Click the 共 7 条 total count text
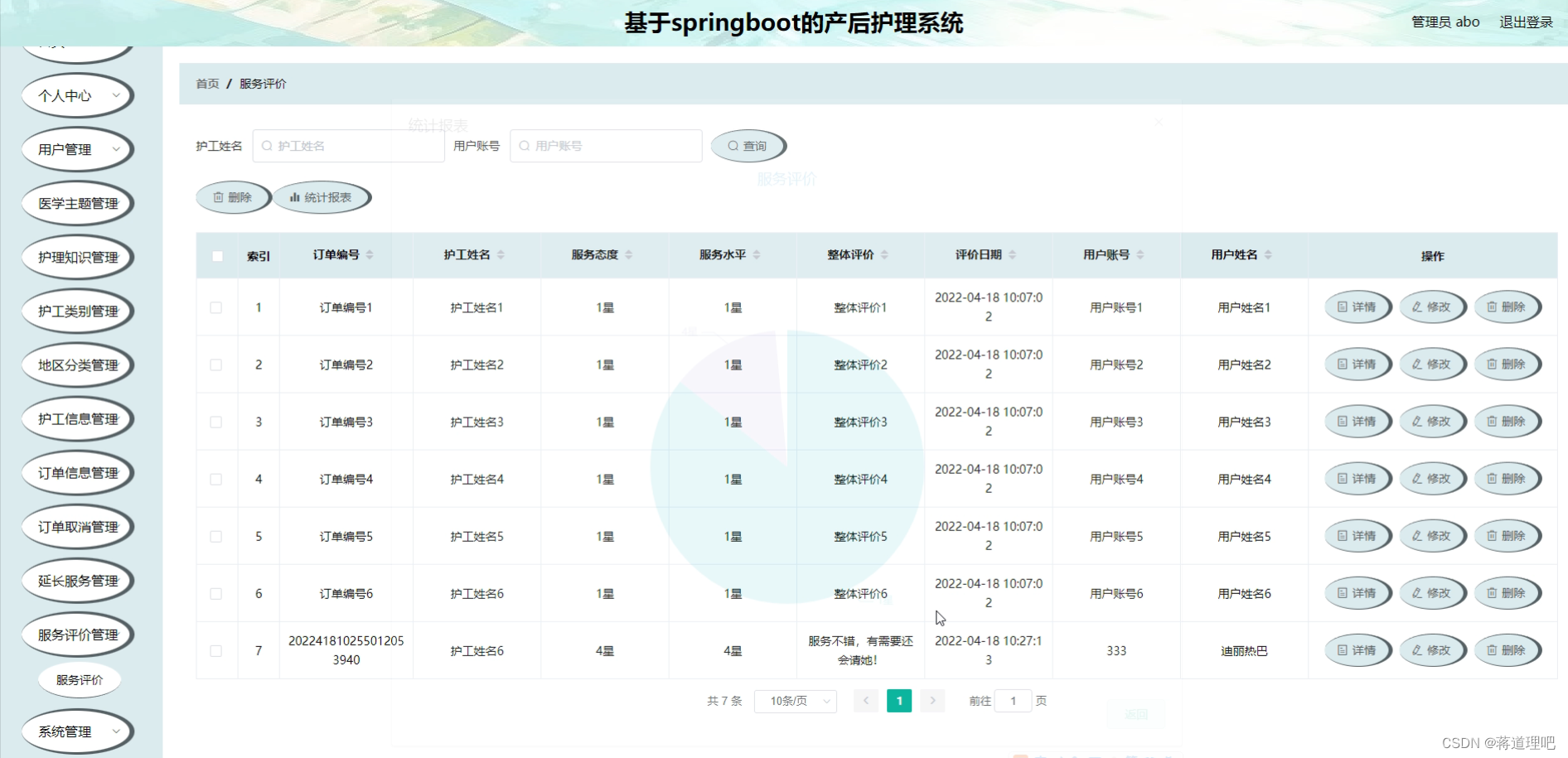This screenshot has height=758, width=1568. pos(724,701)
